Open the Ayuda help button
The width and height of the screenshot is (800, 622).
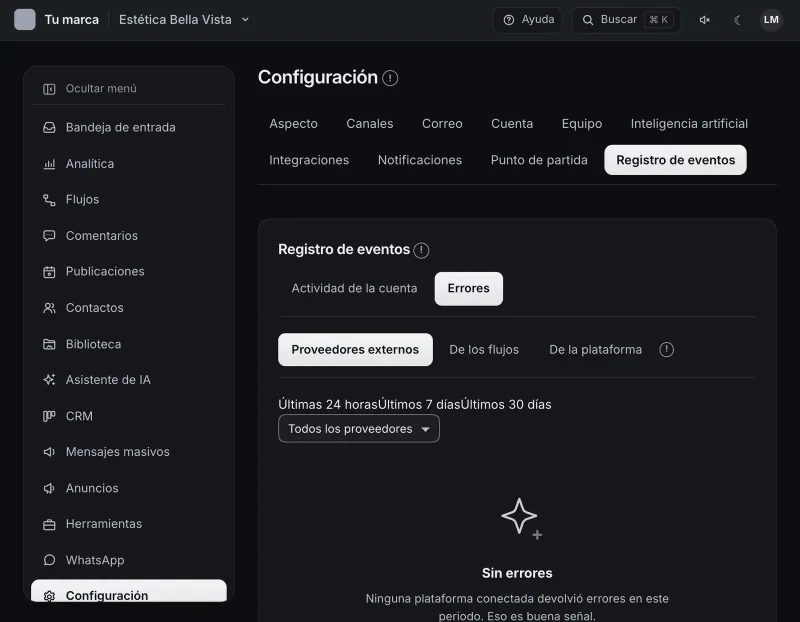[x=528, y=20]
